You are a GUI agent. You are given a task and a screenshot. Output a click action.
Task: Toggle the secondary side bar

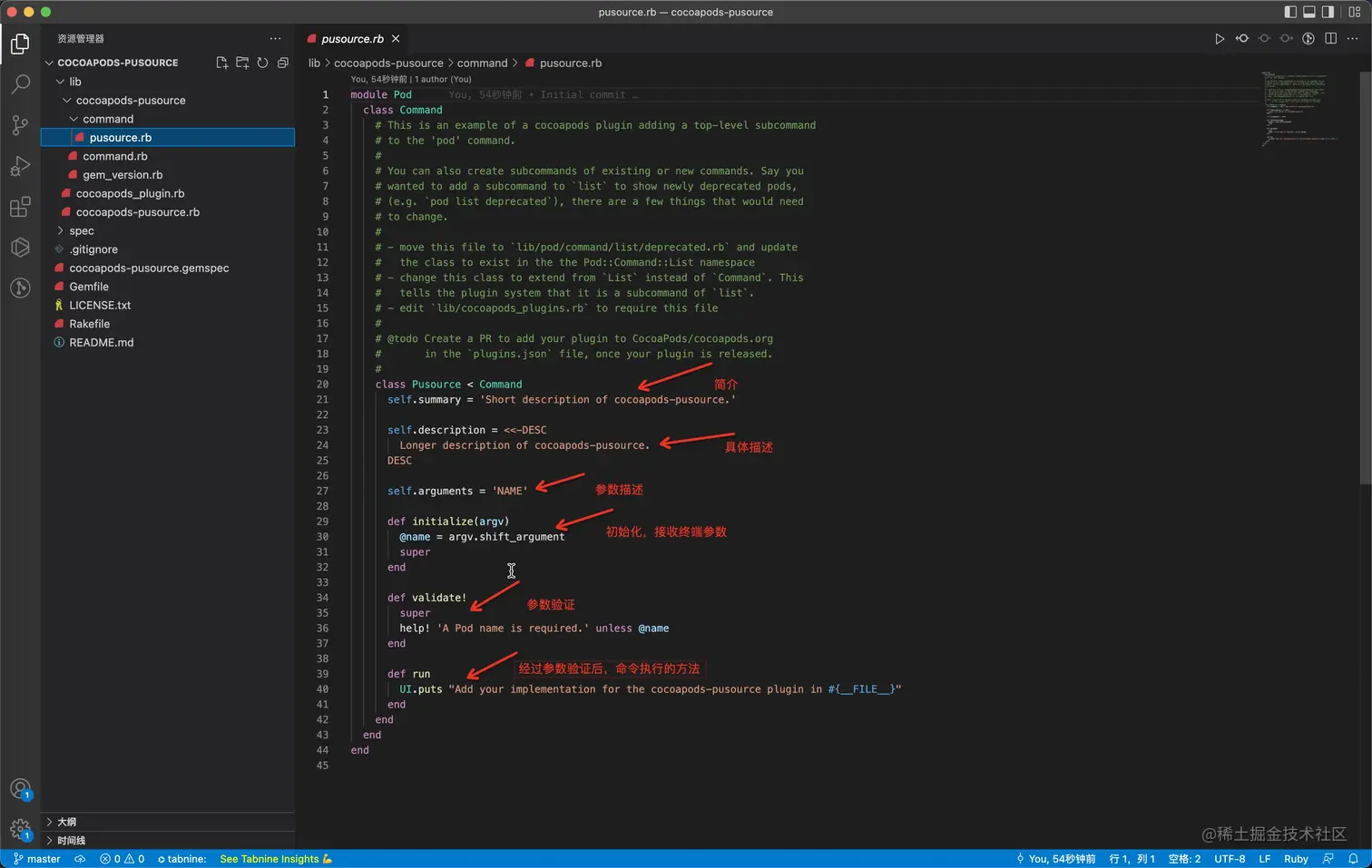(x=1328, y=12)
